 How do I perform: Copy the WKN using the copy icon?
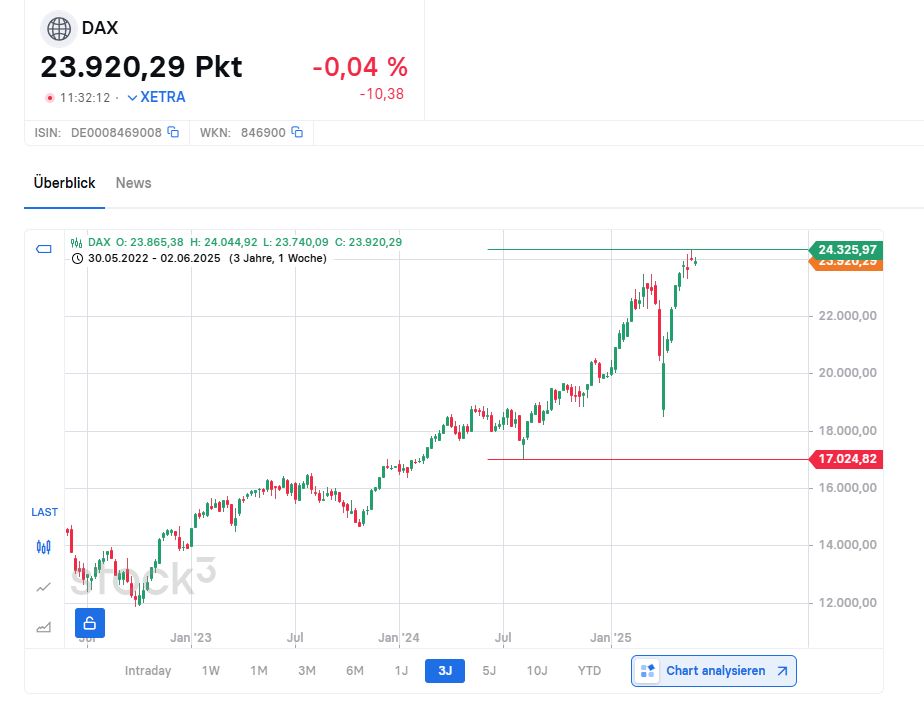pyautogui.click(x=296, y=131)
